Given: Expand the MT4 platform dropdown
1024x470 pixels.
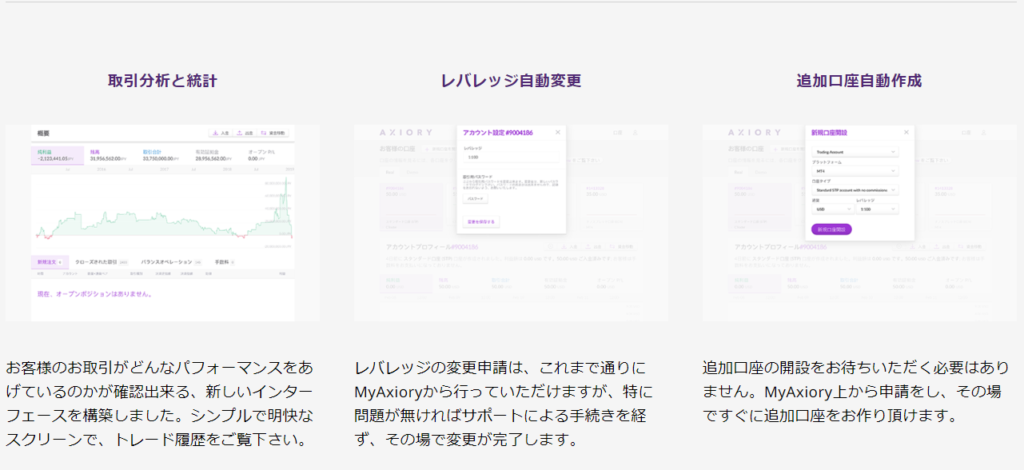Looking at the screenshot, I should pos(853,171).
